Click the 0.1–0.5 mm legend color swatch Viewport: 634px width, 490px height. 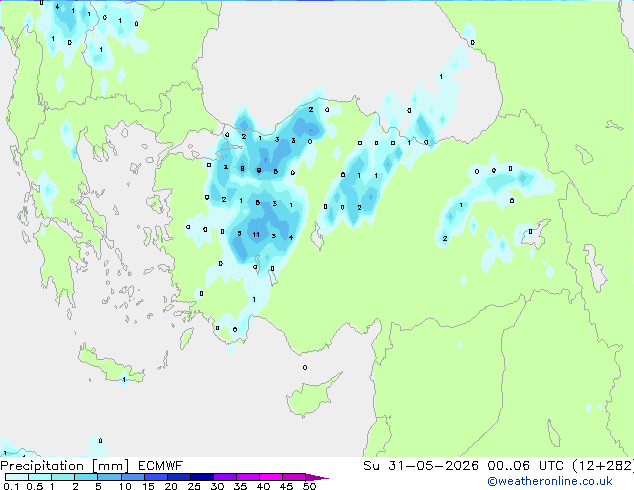click(x=17, y=477)
